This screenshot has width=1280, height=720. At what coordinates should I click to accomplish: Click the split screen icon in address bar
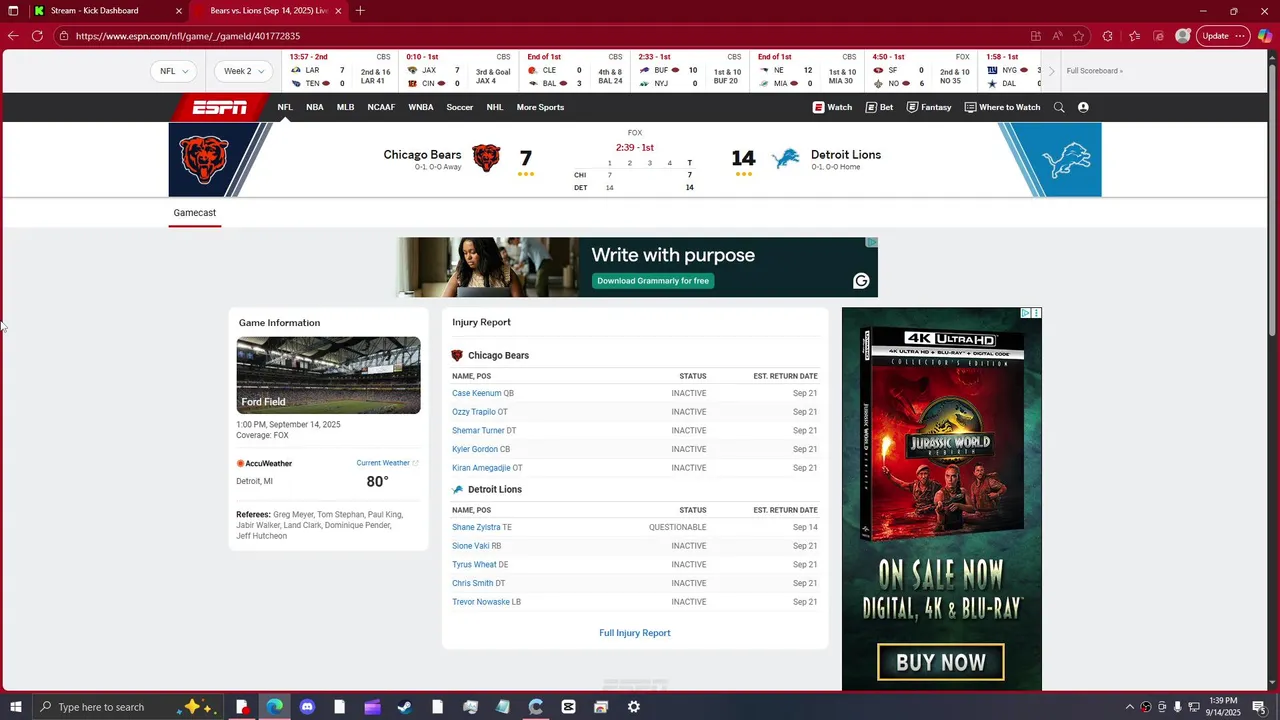[1036, 36]
